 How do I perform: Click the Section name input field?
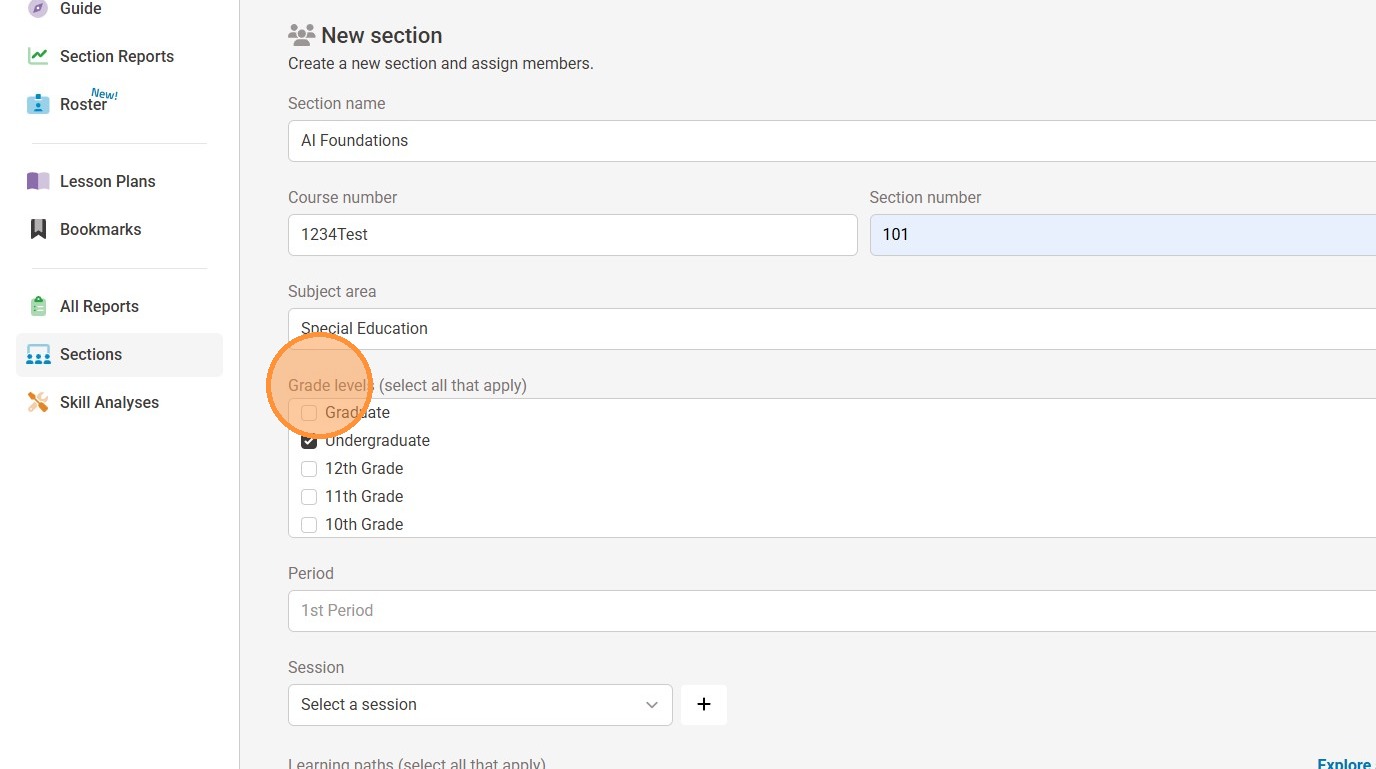(x=830, y=141)
